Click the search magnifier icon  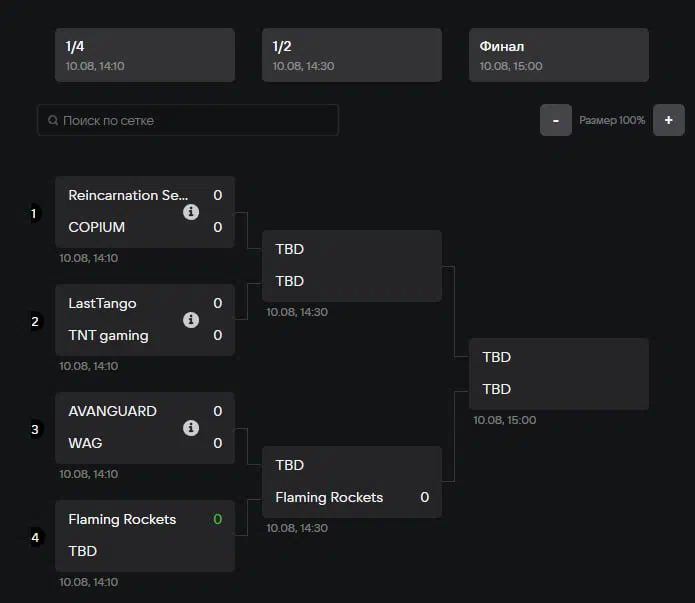point(53,121)
